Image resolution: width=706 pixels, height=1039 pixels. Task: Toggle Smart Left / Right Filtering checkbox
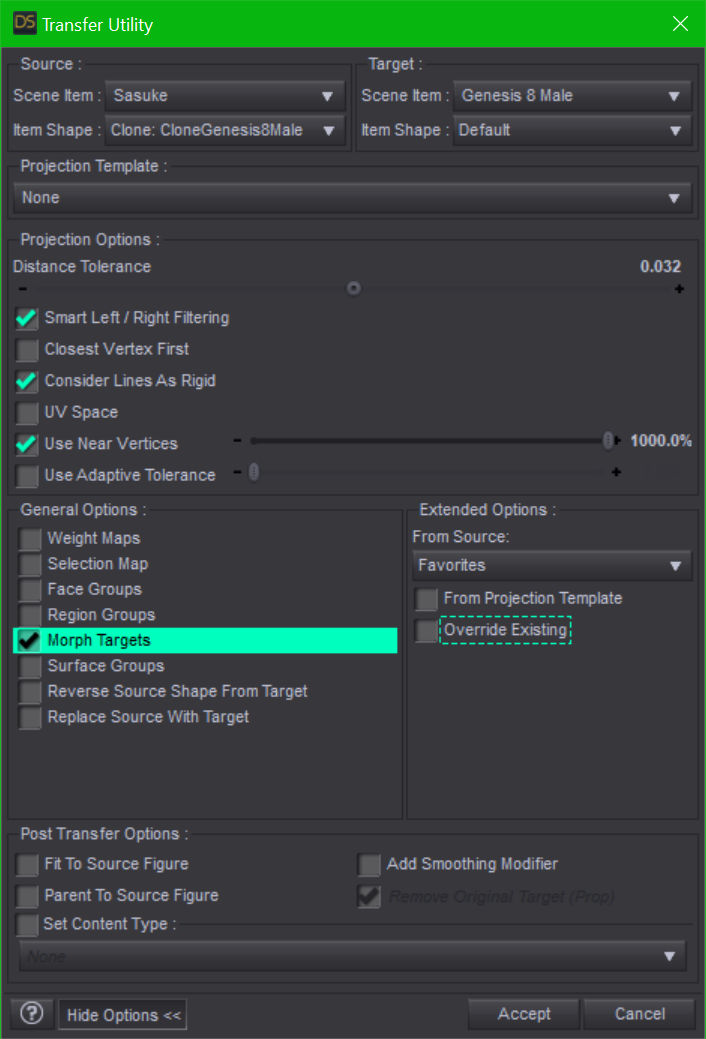pos(27,319)
